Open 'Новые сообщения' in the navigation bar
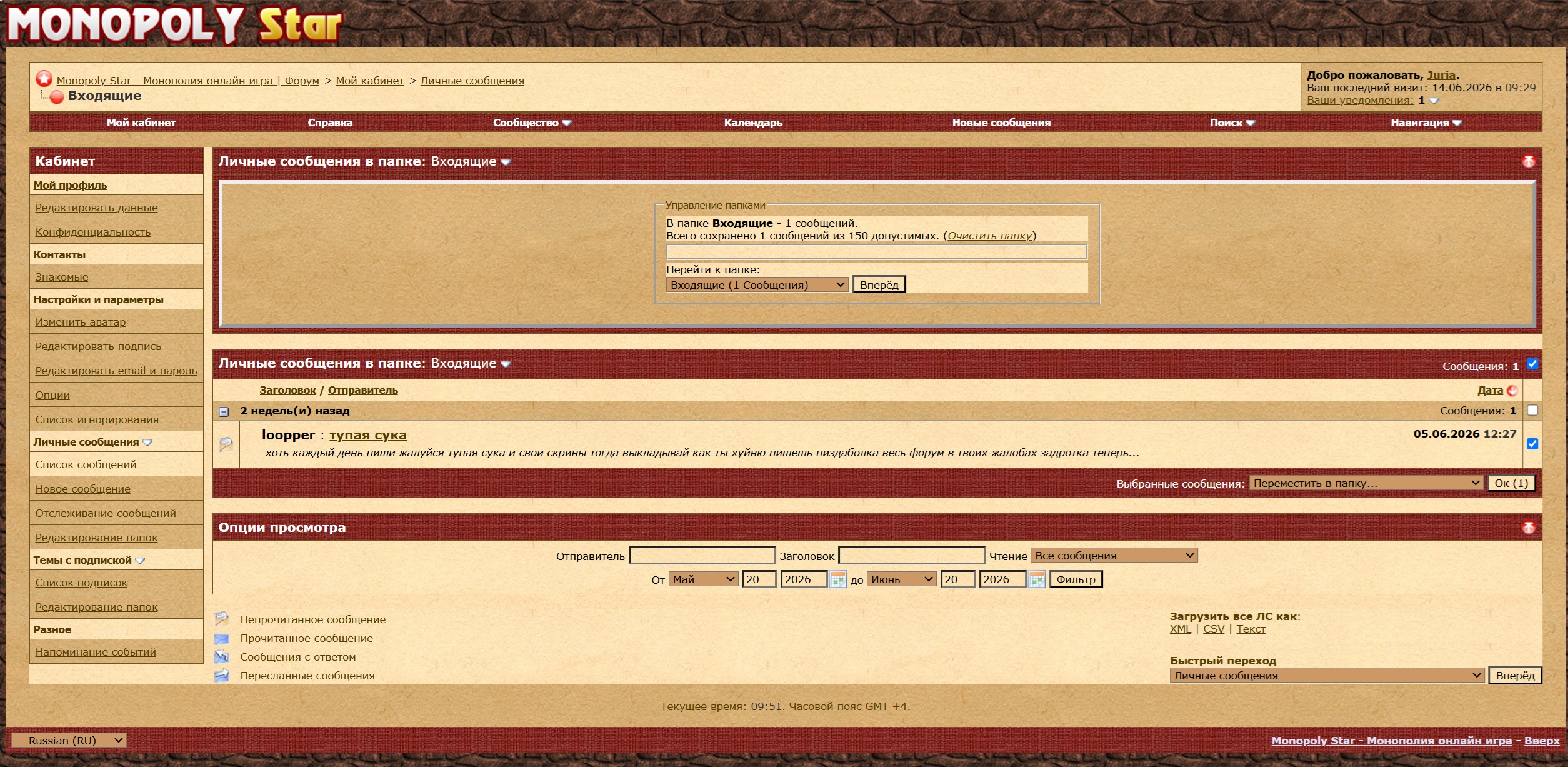The width and height of the screenshot is (1568, 767). (1001, 123)
